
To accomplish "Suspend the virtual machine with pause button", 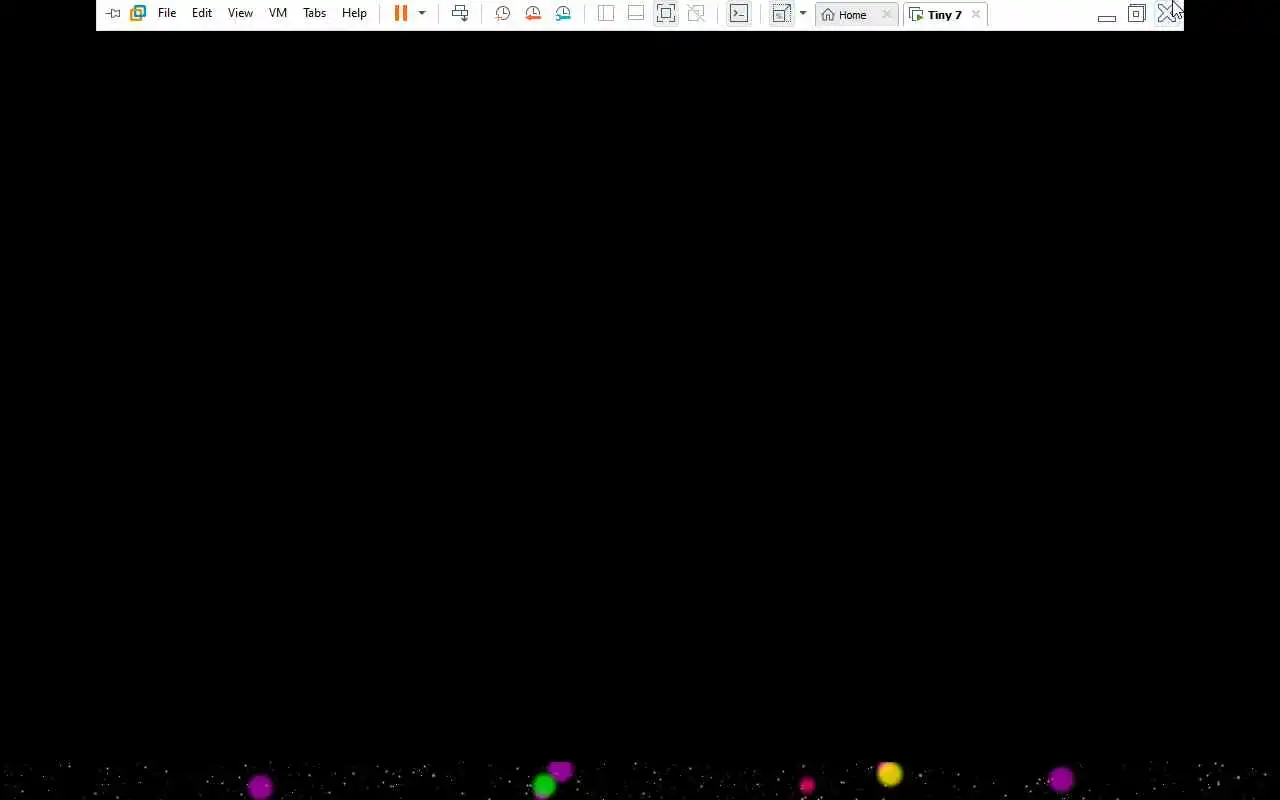I will (x=401, y=13).
